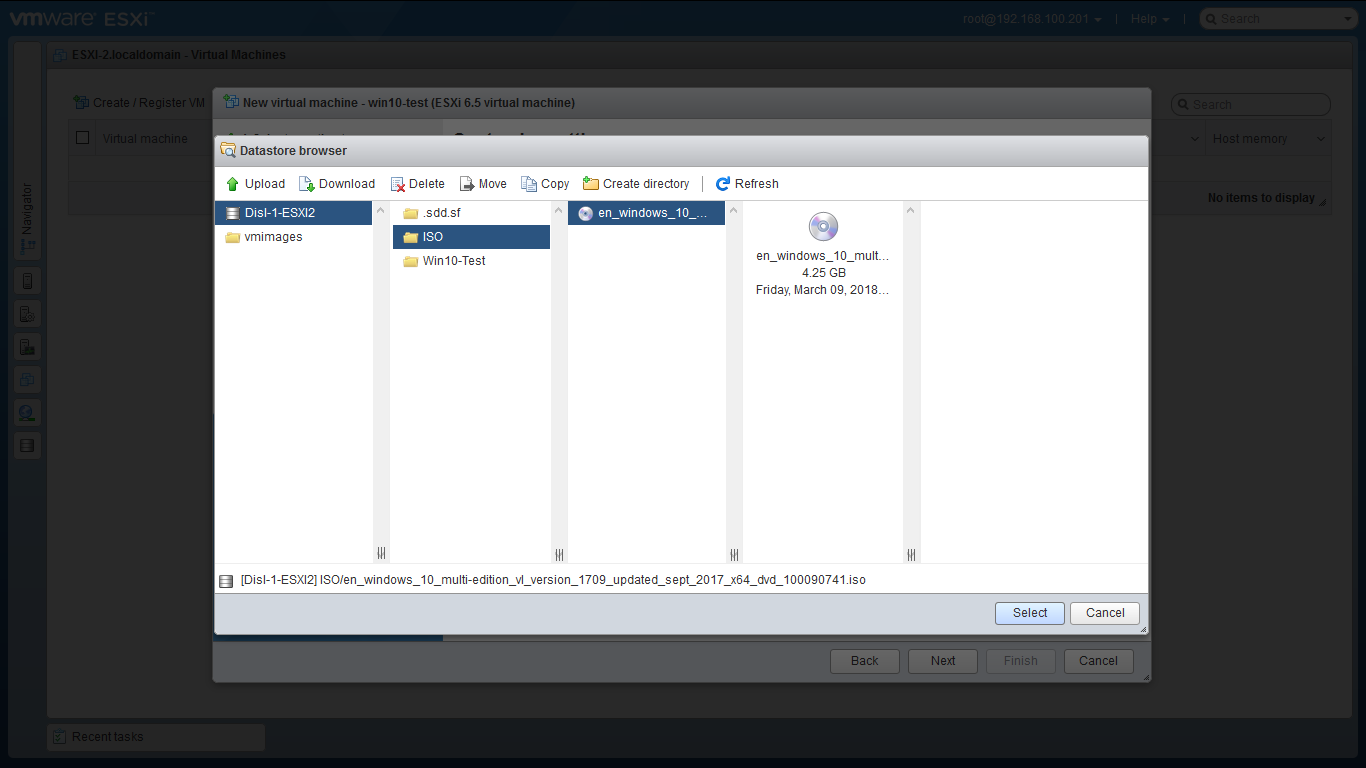The height and width of the screenshot is (768, 1366).
Task: Toggle the select-all virtual machines checkbox
Action: coord(82,138)
